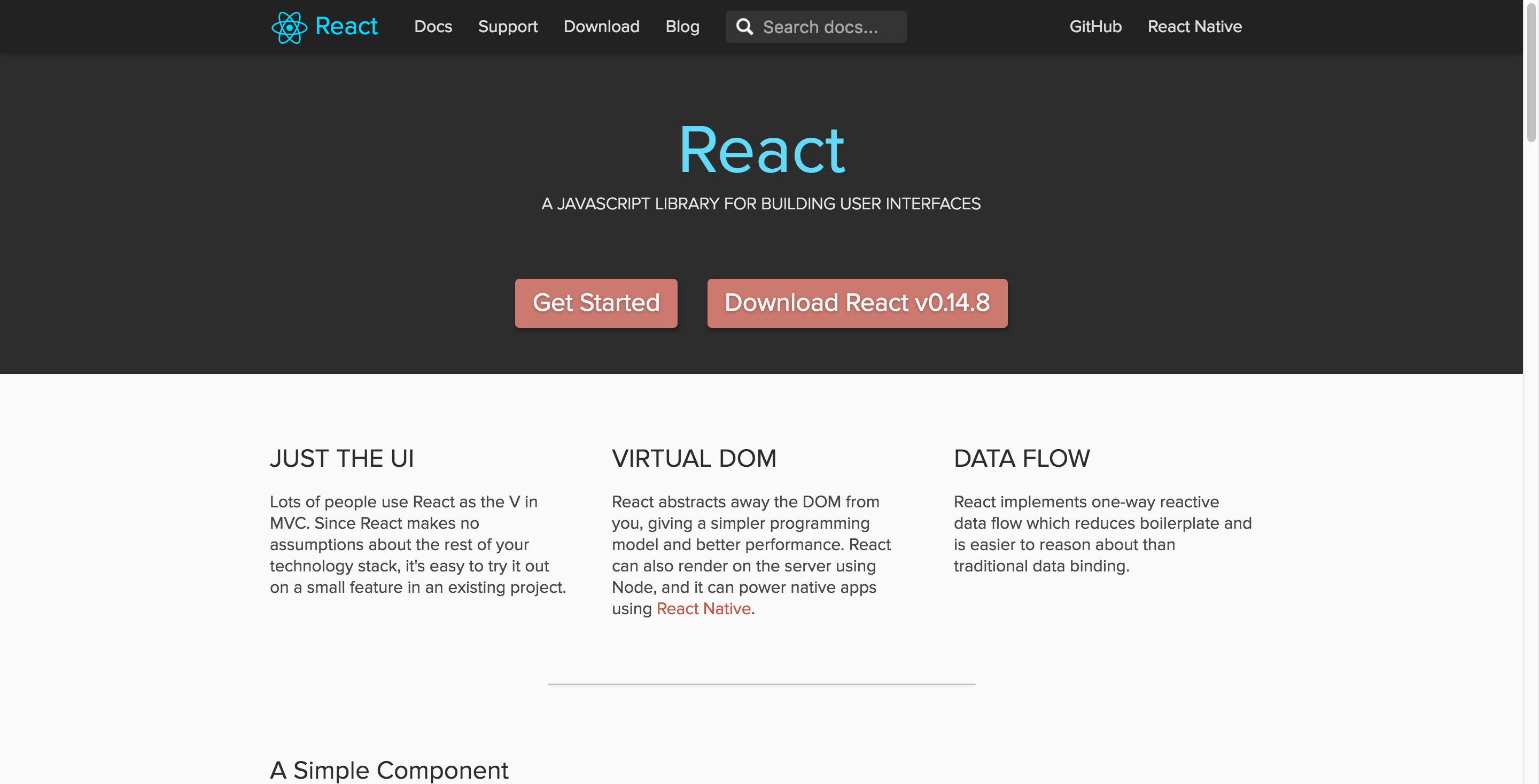The height and width of the screenshot is (784, 1539).
Task: Click the A Simple Component heading
Action: pos(389,769)
